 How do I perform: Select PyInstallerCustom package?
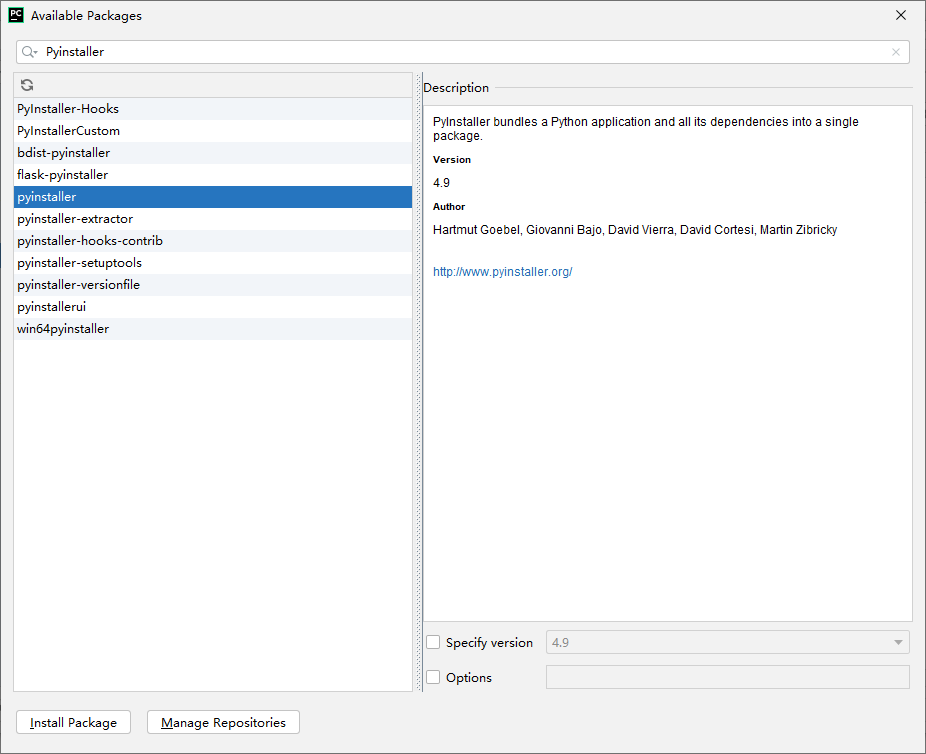[x=213, y=130]
